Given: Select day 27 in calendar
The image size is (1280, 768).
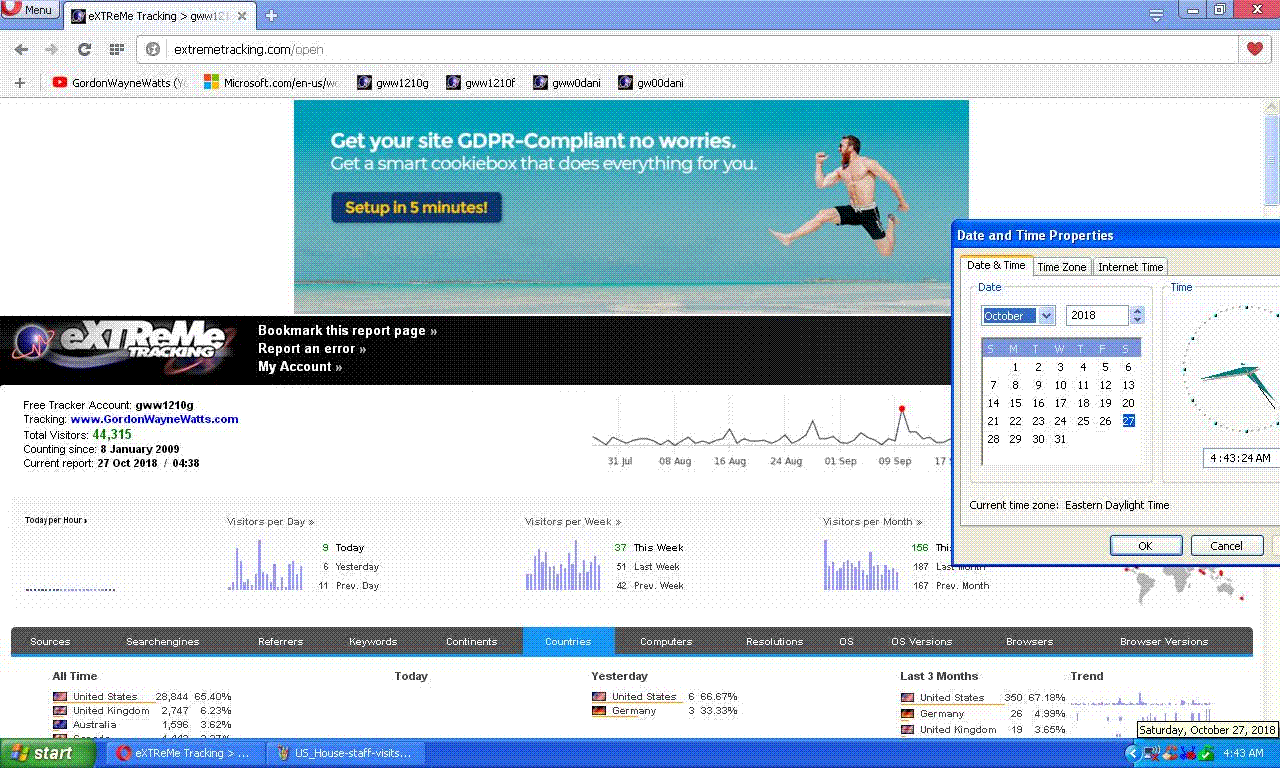Looking at the screenshot, I should pyautogui.click(x=1128, y=421).
